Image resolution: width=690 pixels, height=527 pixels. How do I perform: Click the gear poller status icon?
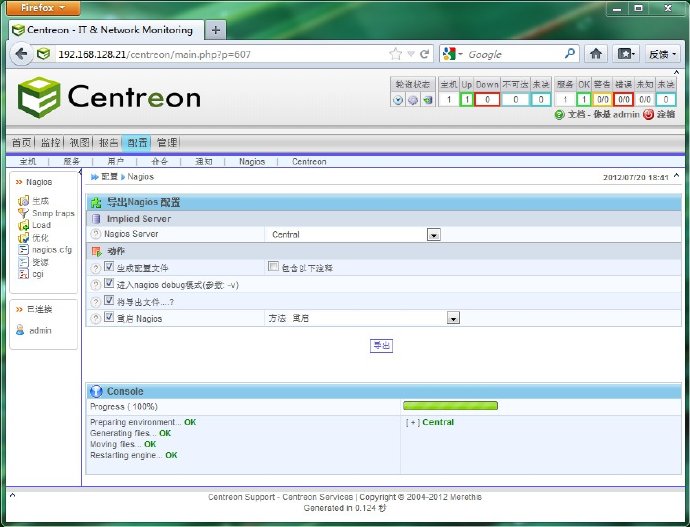pyautogui.click(x=413, y=100)
